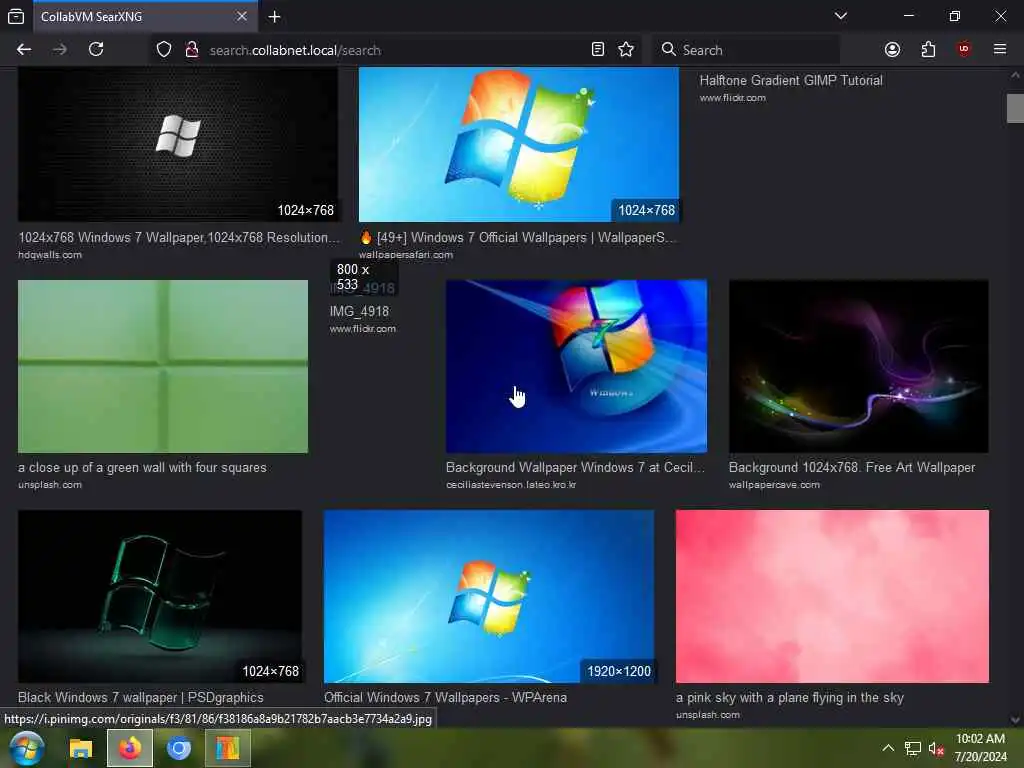
Task: Open the tracking protection shield icon
Action: click(164, 50)
